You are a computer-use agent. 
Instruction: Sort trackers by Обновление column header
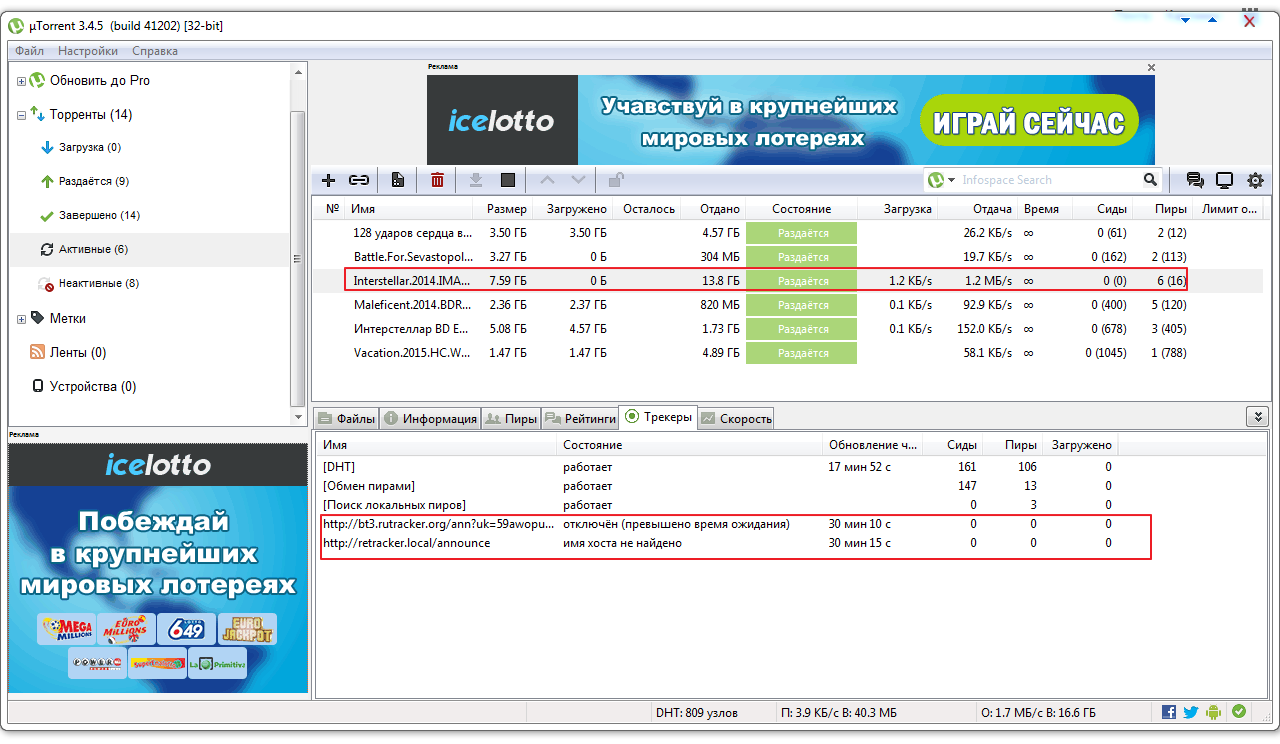[871, 445]
